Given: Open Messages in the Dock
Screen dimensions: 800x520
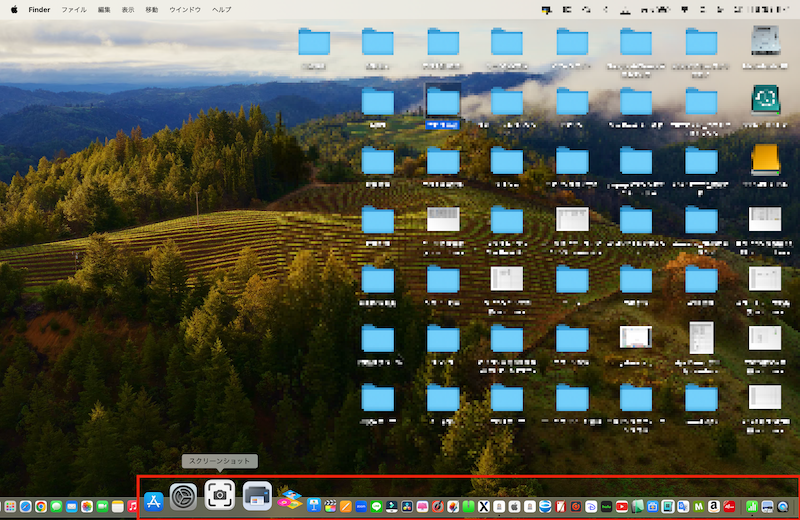Looking at the screenshot, I should tap(56, 506).
